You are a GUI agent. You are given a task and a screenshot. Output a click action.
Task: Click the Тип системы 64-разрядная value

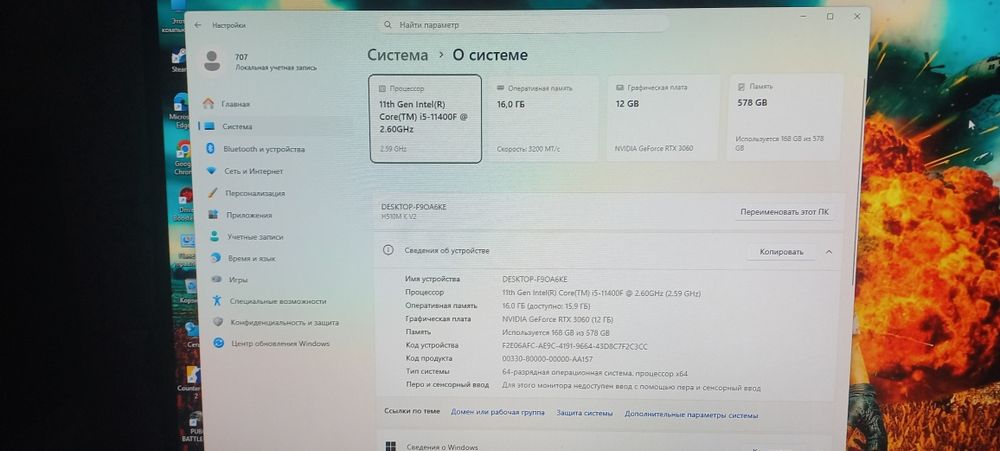(x=594, y=374)
